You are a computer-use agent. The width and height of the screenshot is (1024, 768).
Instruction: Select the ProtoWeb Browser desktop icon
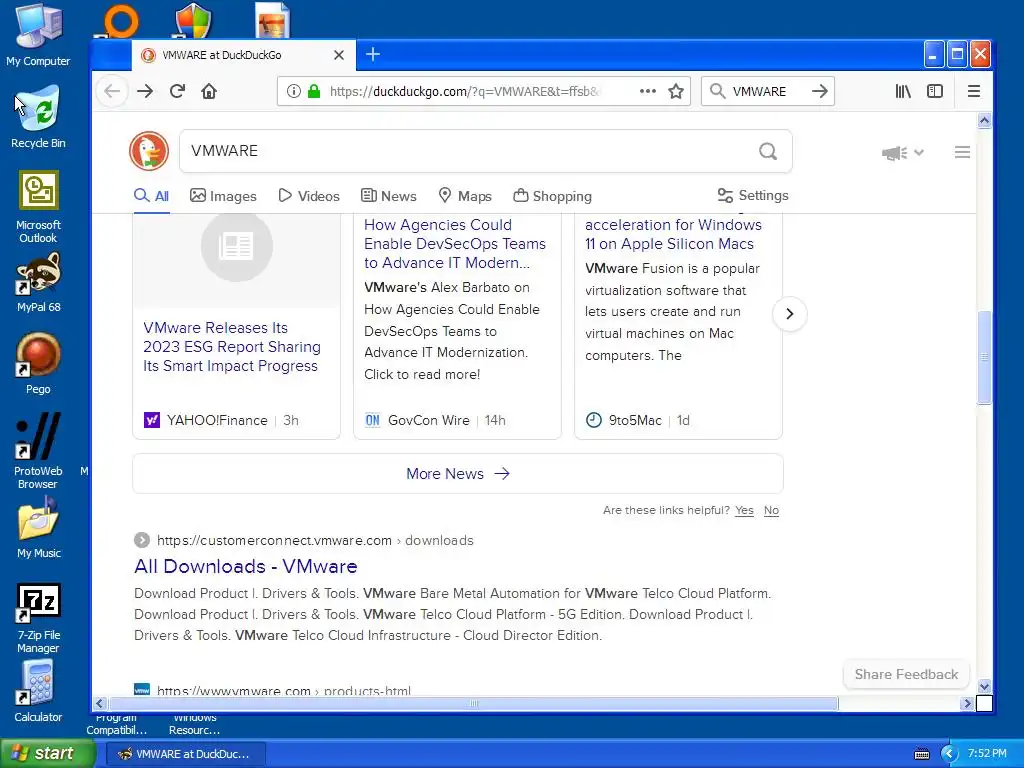click(x=38, y=451)
